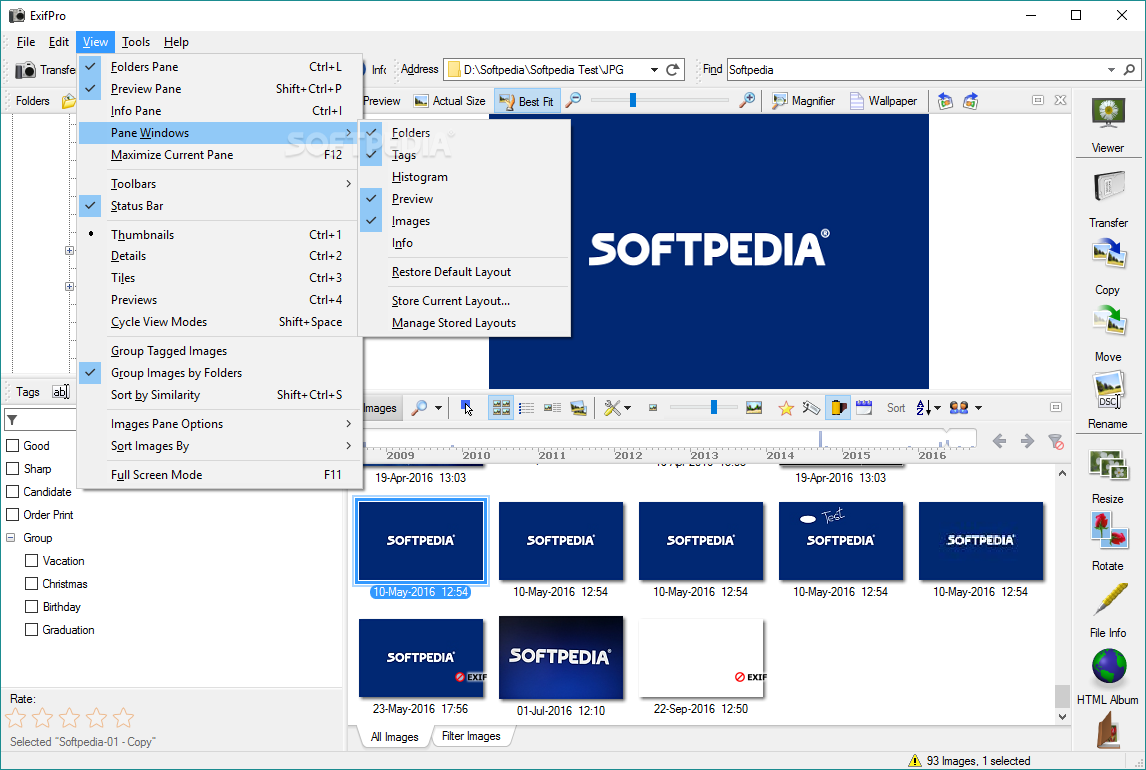Click Store Current Layout menu entry
1146x770 pixels.
coord(465,301)
